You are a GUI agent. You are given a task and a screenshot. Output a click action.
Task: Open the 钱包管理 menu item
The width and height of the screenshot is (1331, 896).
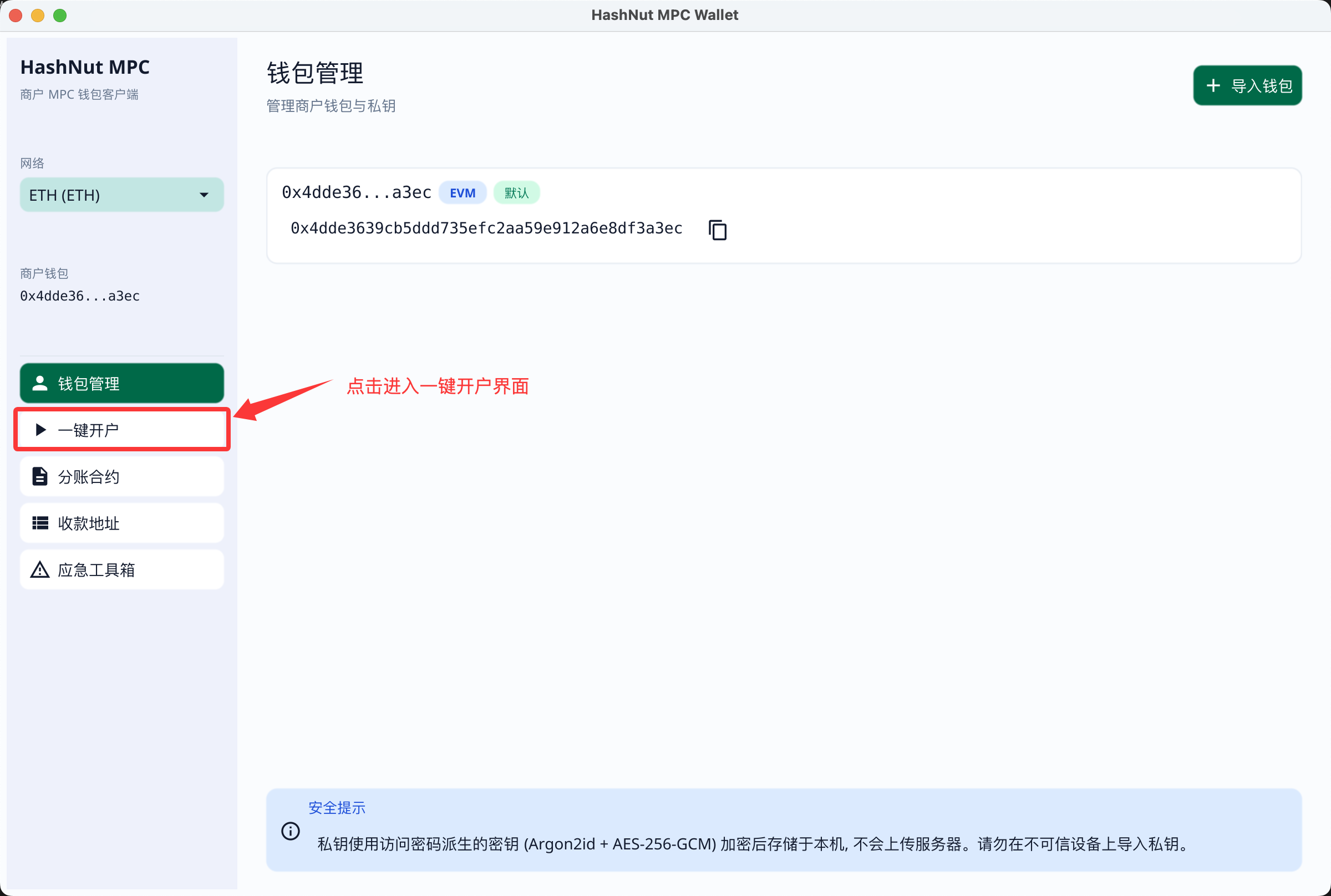[x=121, y=383]
